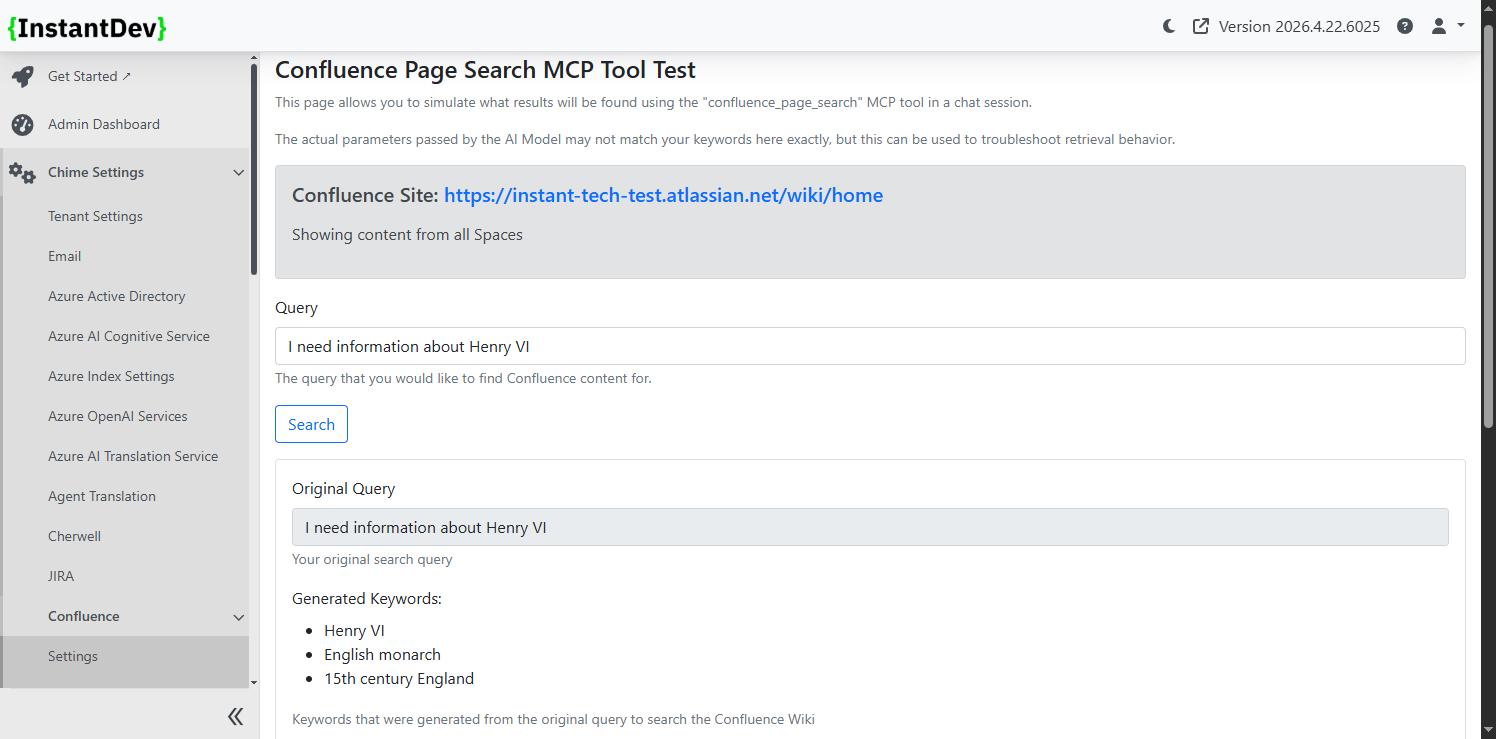Collapse the sidebar with double chevron
Screen dimensions: 1496x739
(235, 716)
